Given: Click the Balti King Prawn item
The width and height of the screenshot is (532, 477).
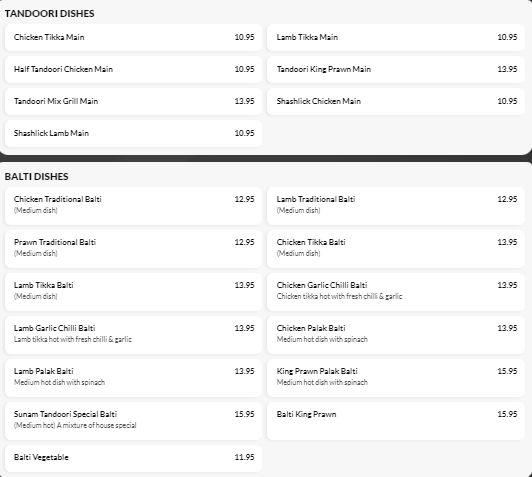Looking at the screenshot, I should (x=396, y=421).
